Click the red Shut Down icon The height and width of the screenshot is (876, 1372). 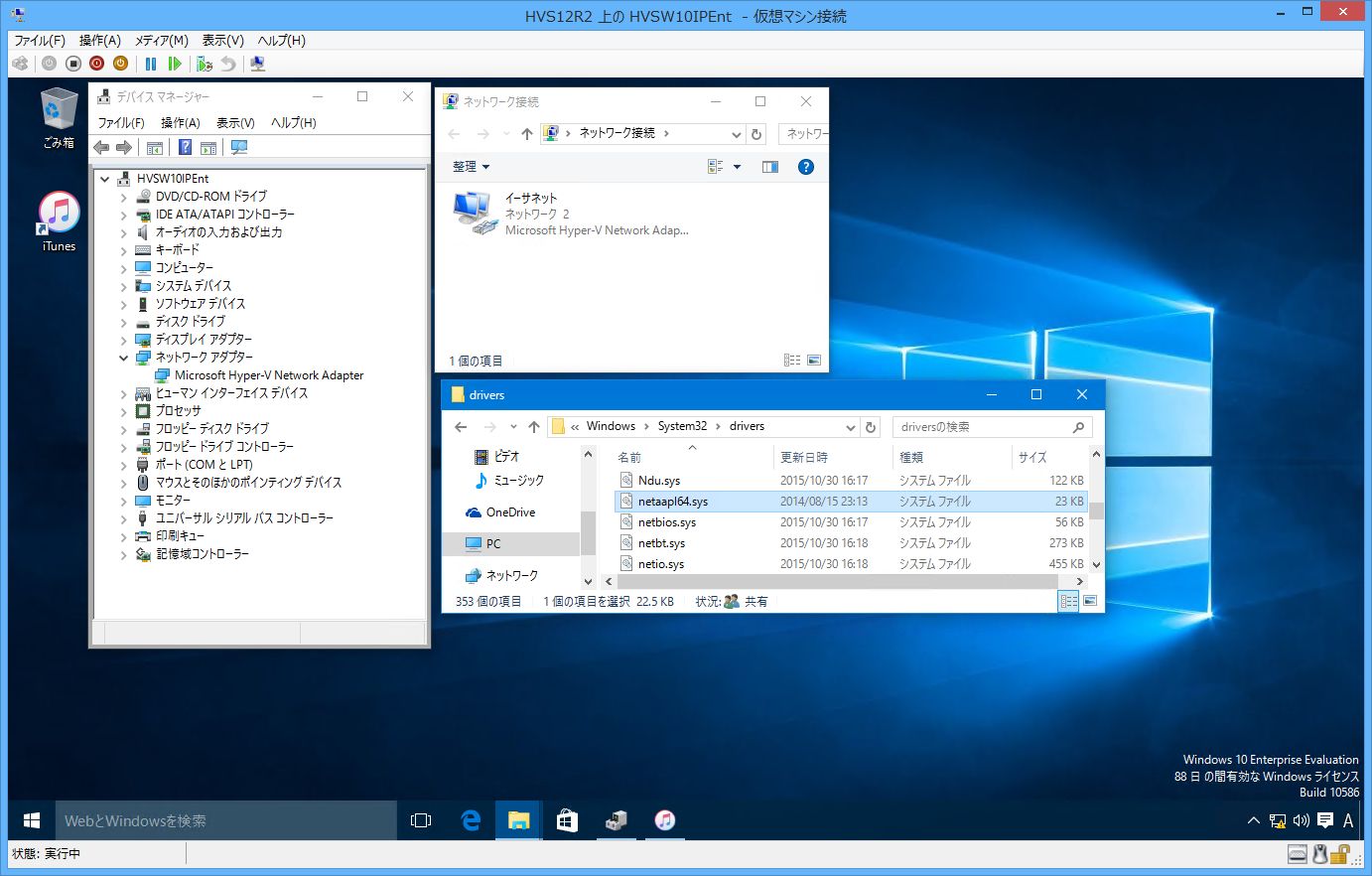tap(96, 64)
